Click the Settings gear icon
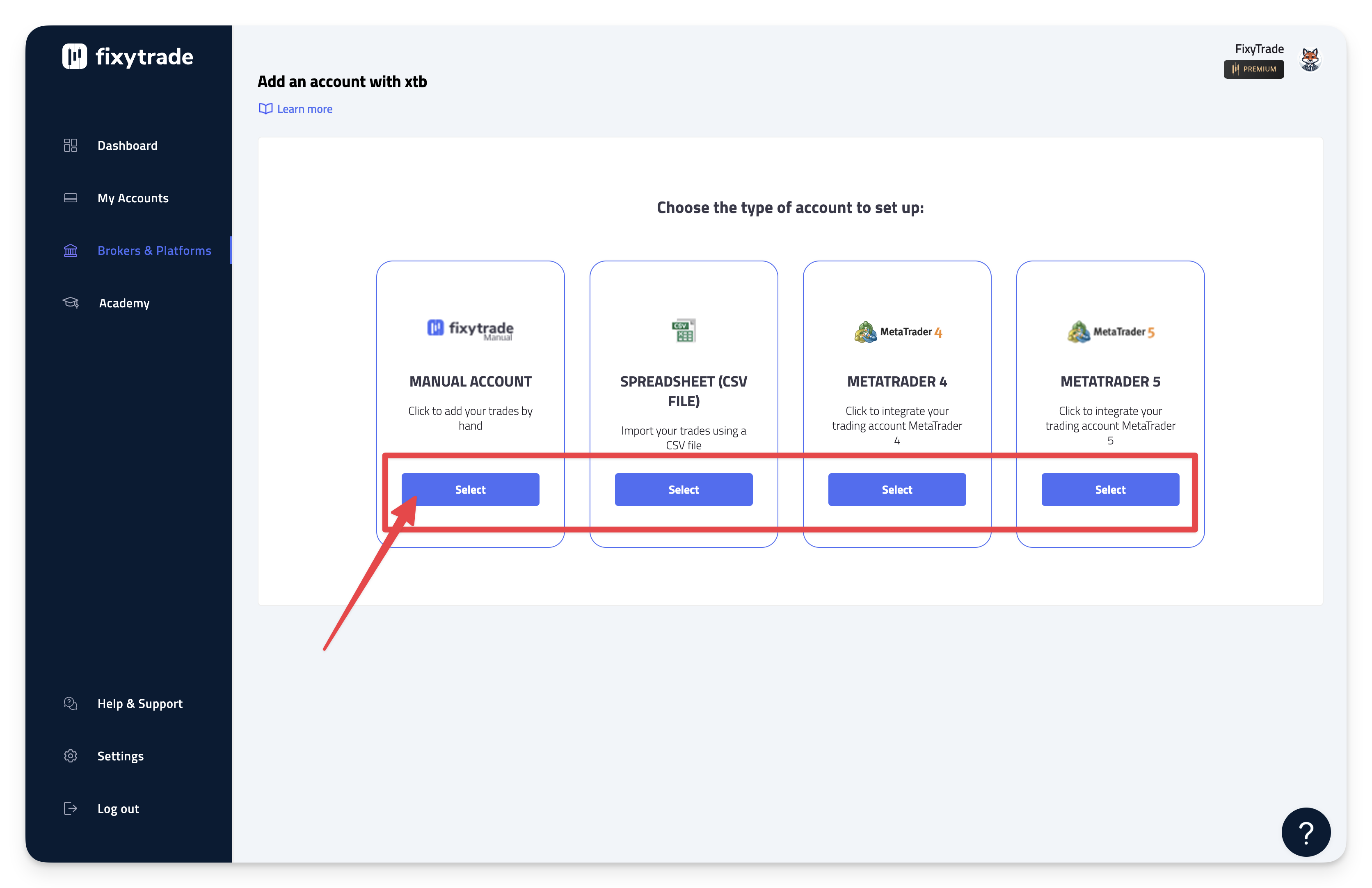 coord(70,756)
